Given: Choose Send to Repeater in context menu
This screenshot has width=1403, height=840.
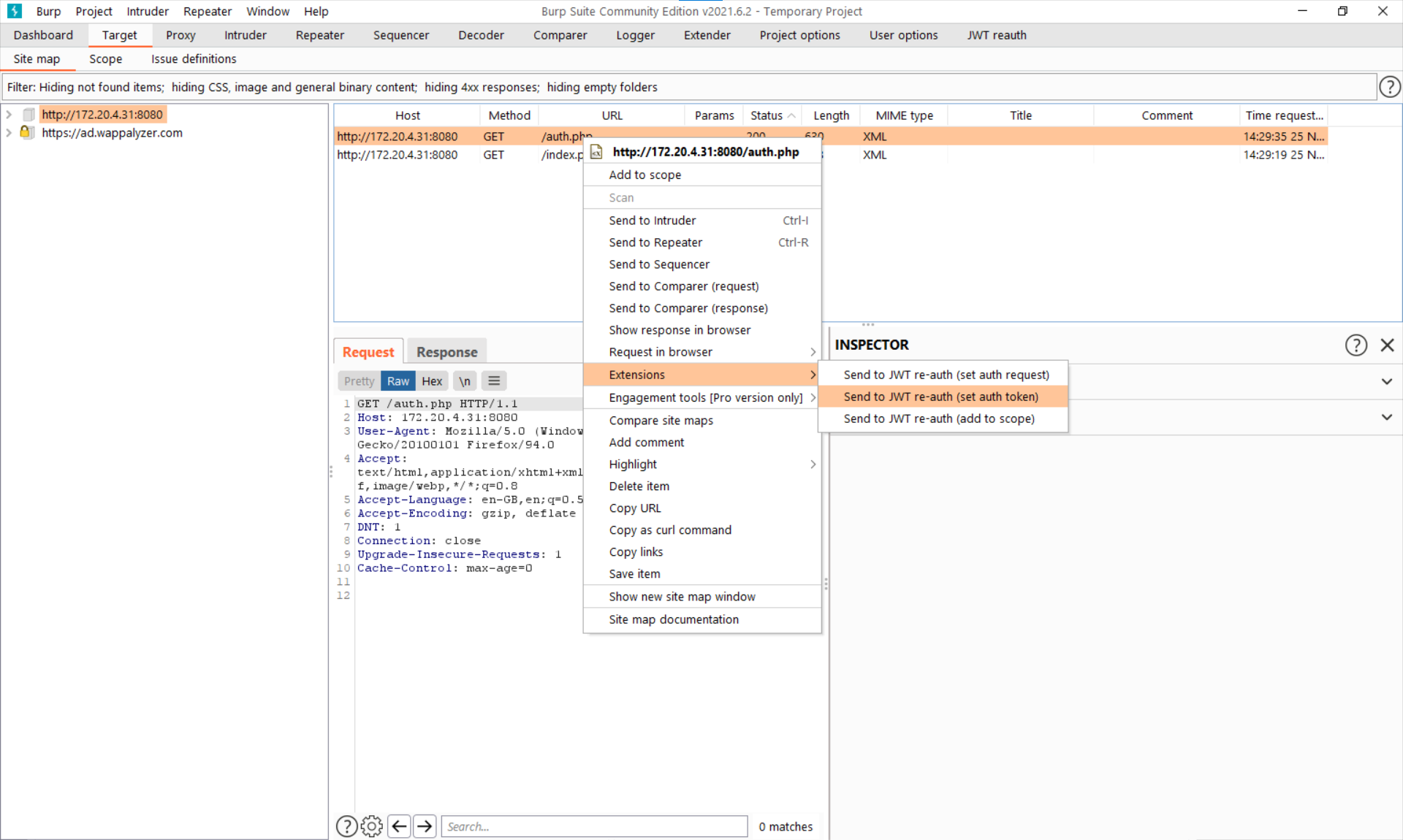Looking at the screenshot, I should pyautogui.click(x=655, y=243).
